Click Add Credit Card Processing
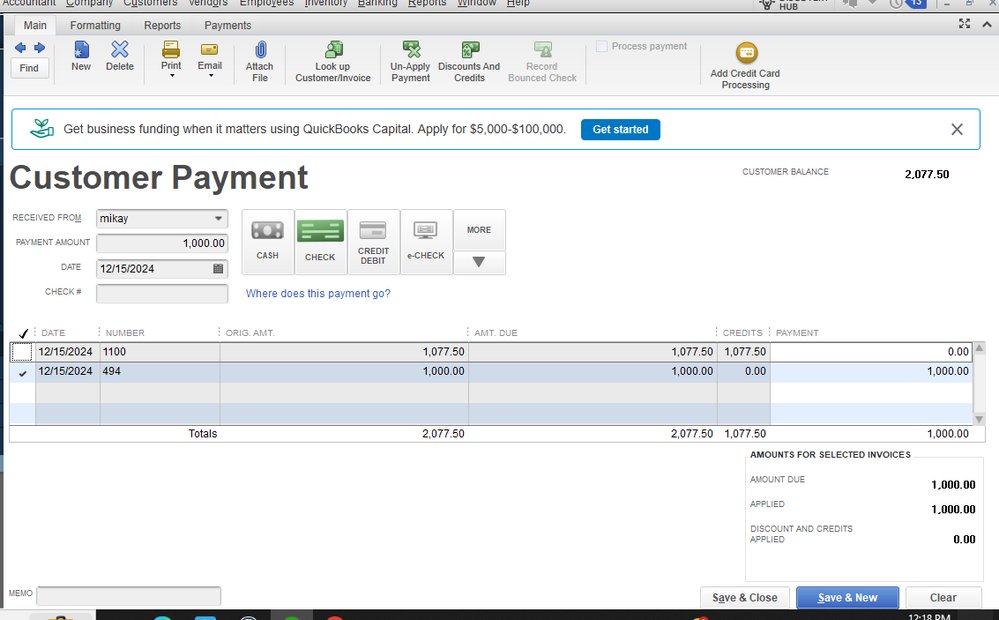This screenshot has height=620, width=999. 745,66
